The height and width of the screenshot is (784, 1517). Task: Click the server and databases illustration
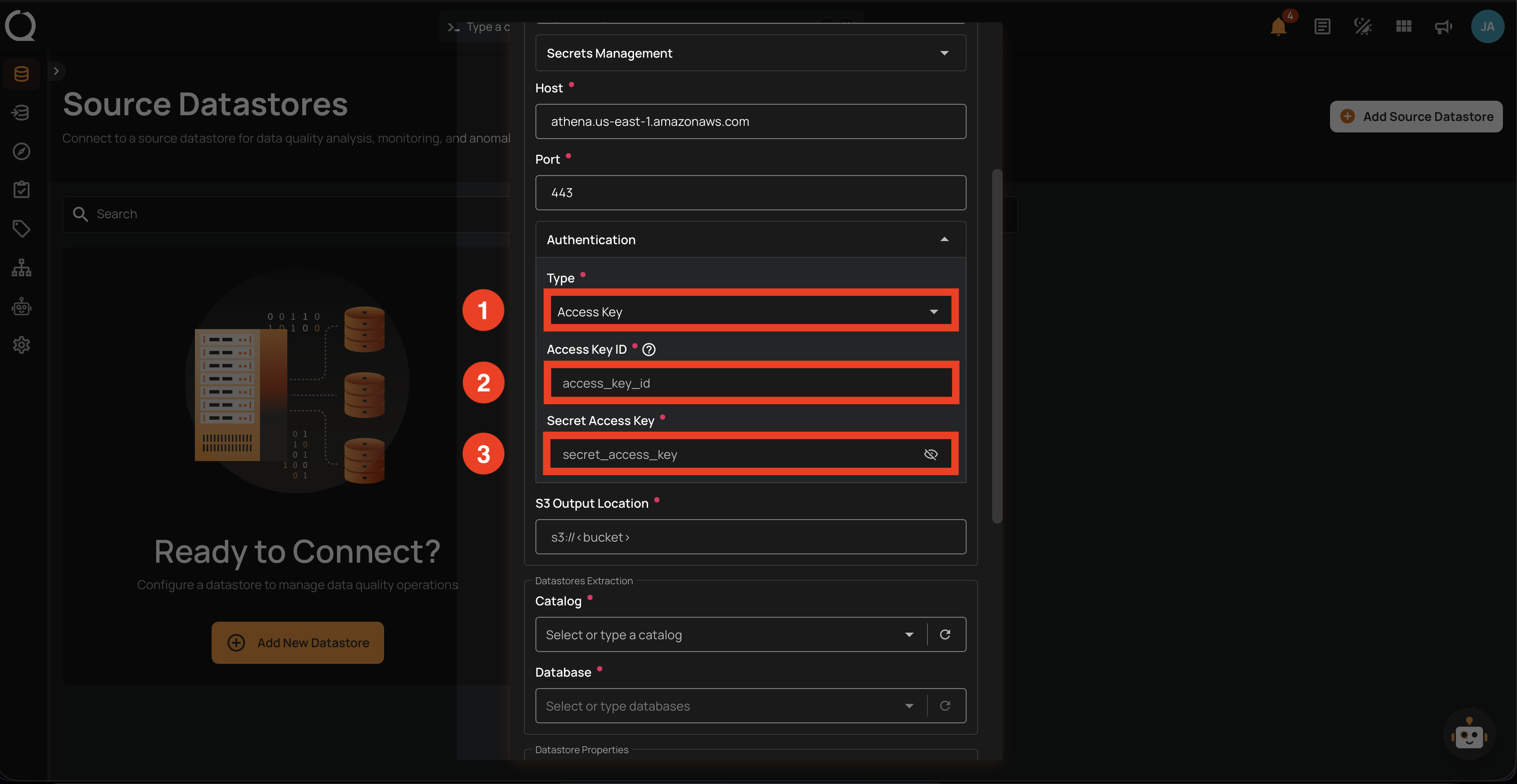pos(297,382)
